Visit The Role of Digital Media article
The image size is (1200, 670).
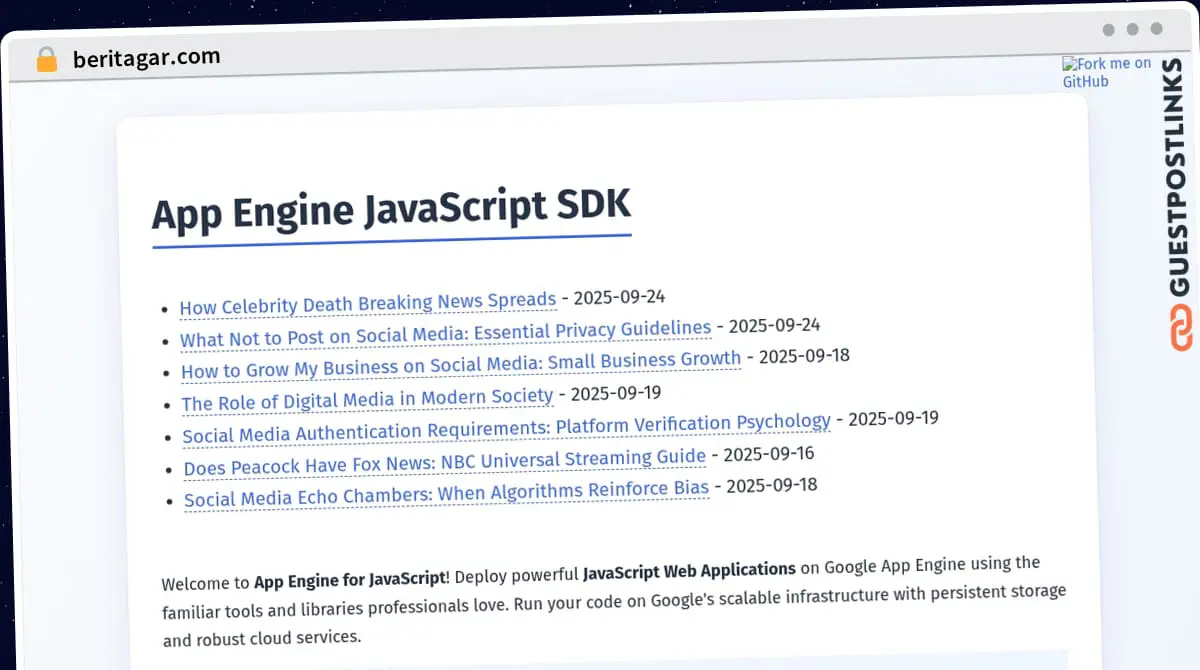click(x=367, y=399)
